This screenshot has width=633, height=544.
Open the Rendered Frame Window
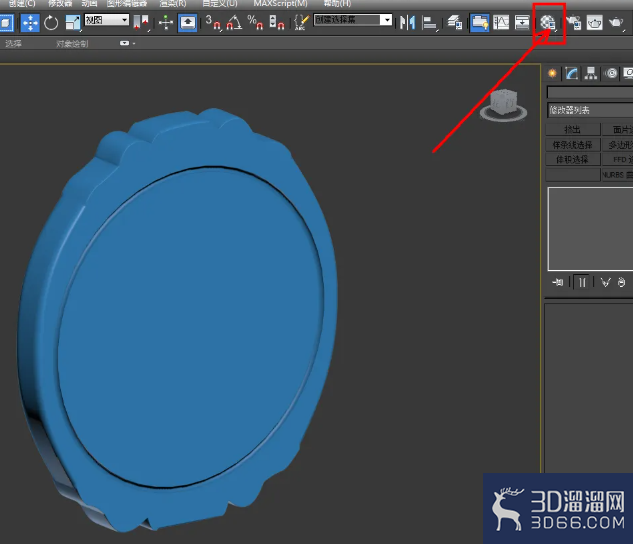594,23
